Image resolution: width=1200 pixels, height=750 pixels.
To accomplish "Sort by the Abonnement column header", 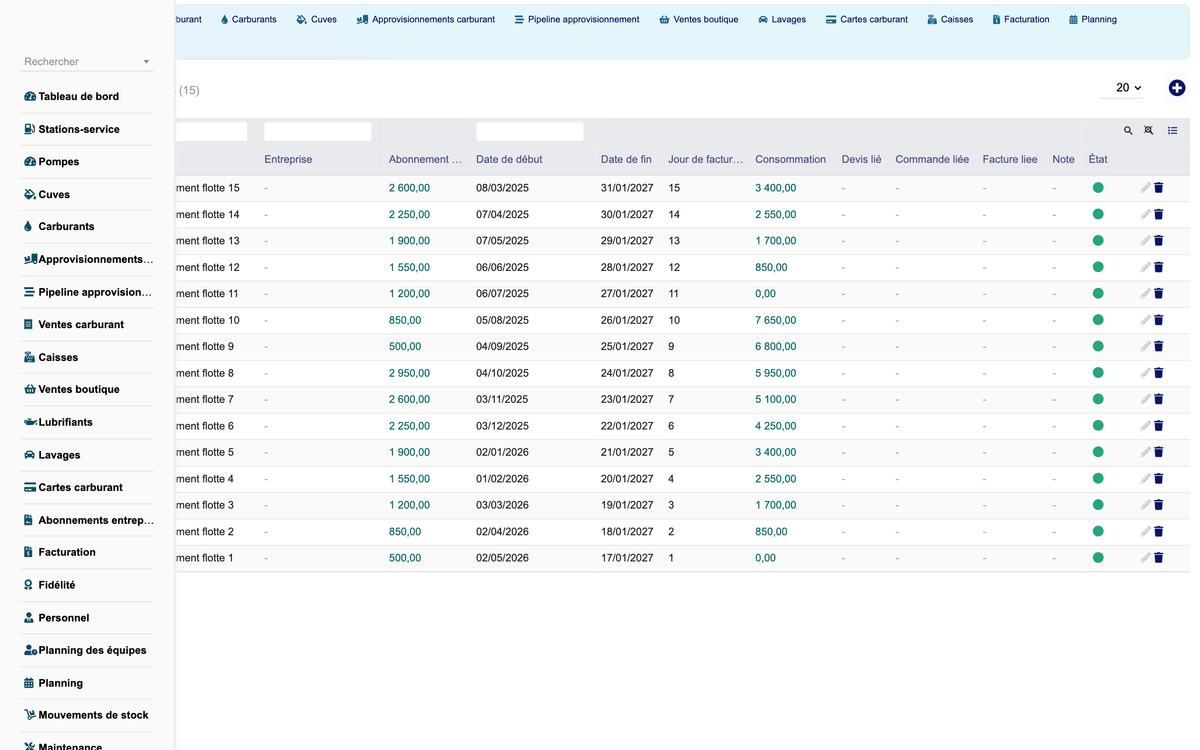I will [426, 159].
